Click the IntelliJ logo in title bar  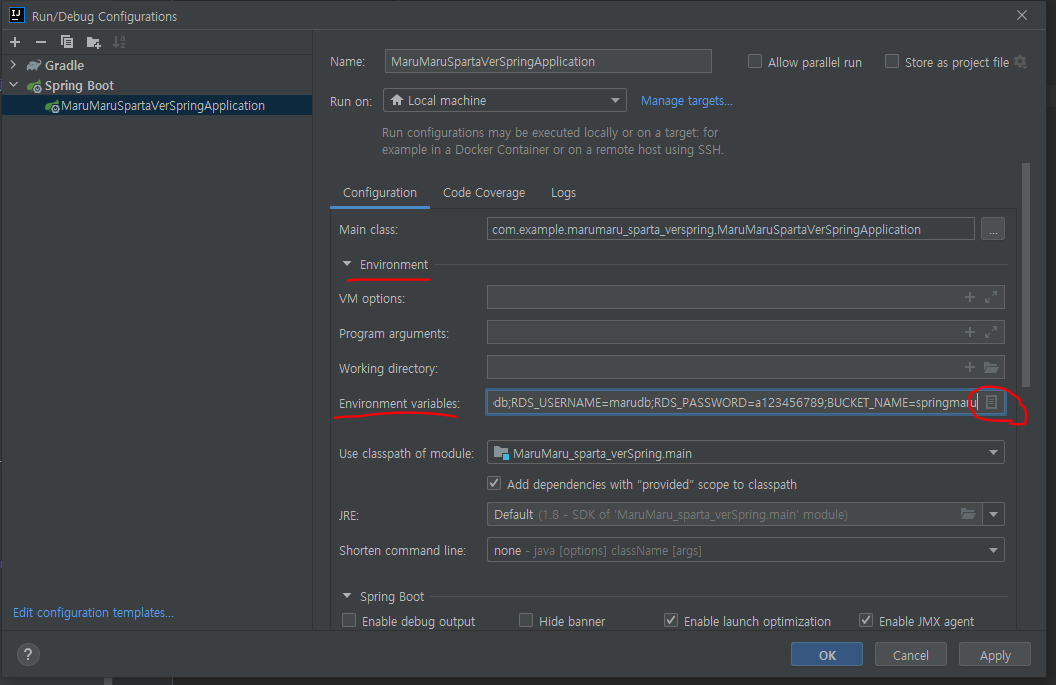point(17,15)
